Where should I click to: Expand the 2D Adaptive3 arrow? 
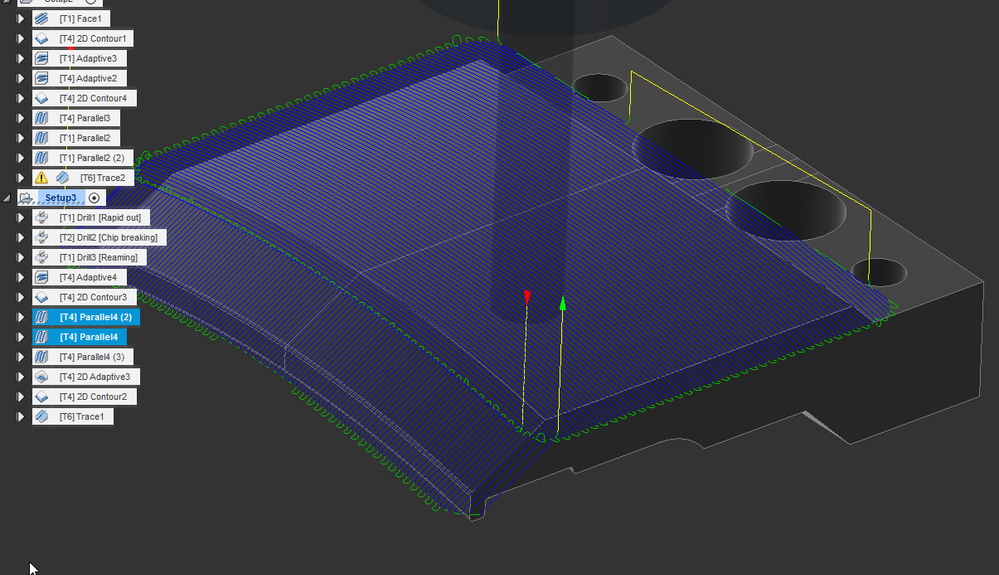tap(20, 377)
